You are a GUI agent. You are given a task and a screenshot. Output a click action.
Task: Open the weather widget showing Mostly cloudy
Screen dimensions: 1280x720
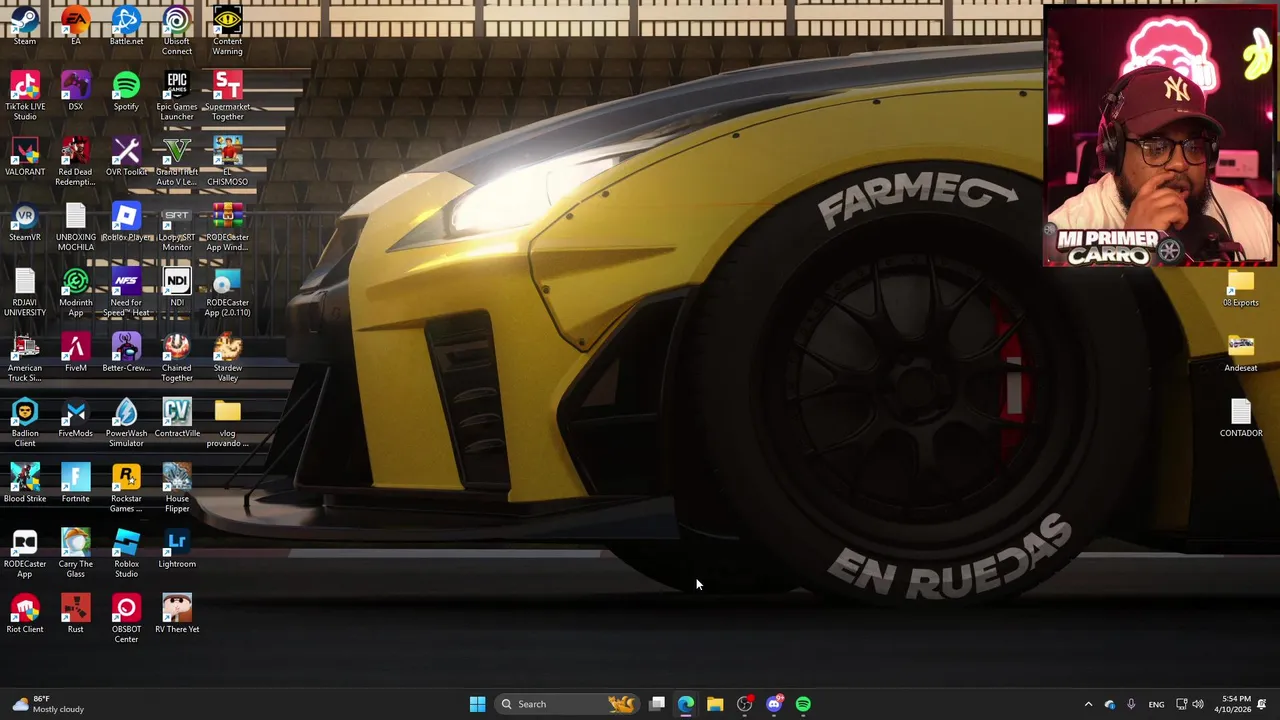click(x=48, y=704)
